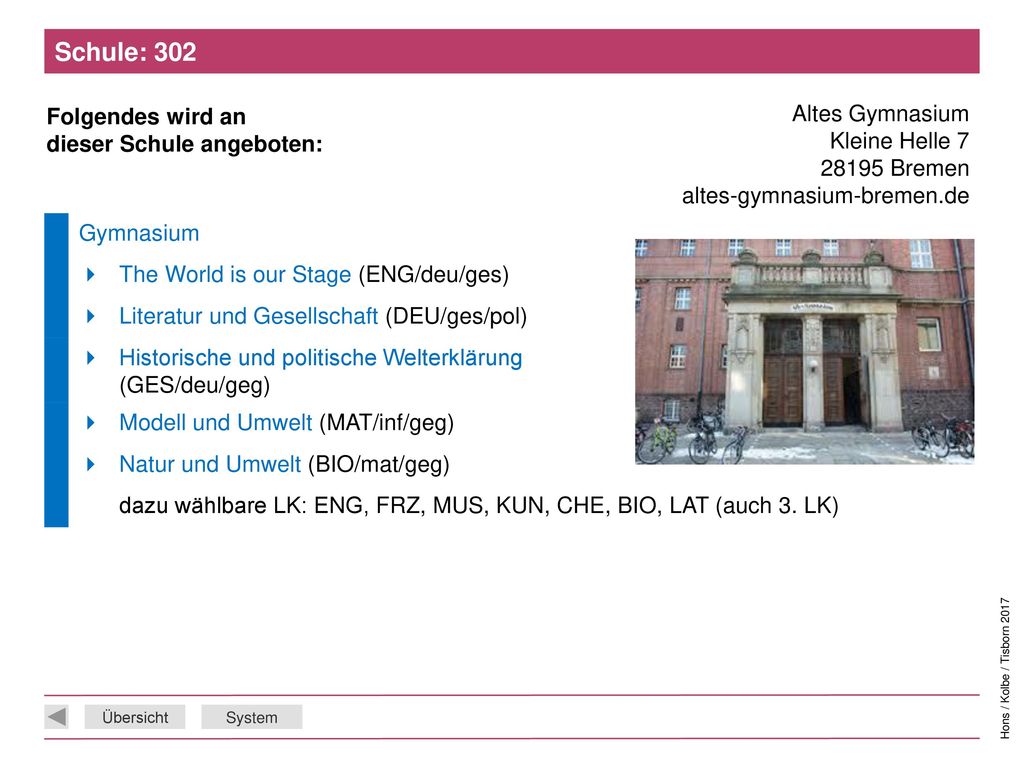Screen dimensions: 1024x768
Task: Click the 'Schule: 302' title text
Action: pyautogui.click(x=125, y=52)
